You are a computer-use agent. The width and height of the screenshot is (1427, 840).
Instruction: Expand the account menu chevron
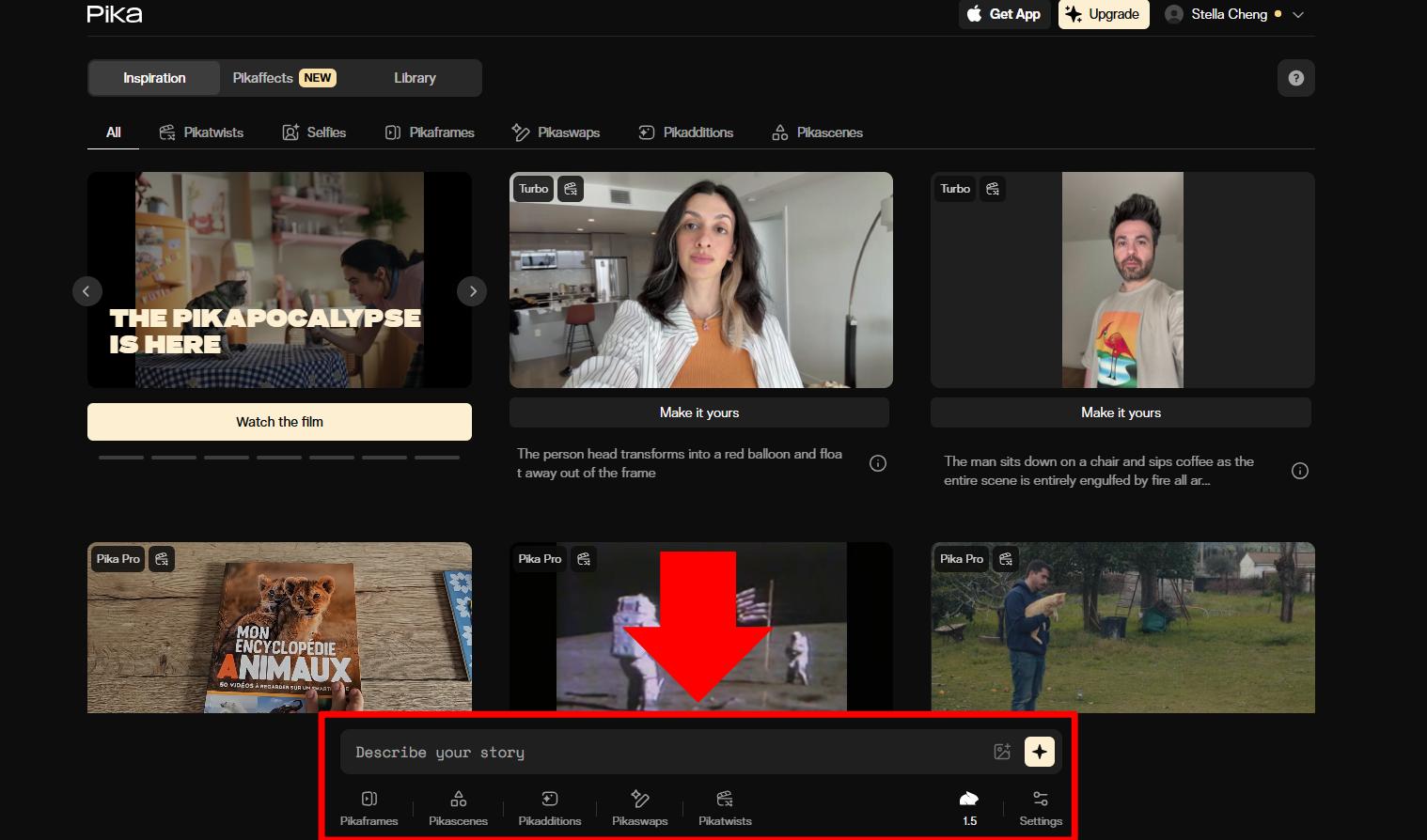point(1298,15)
